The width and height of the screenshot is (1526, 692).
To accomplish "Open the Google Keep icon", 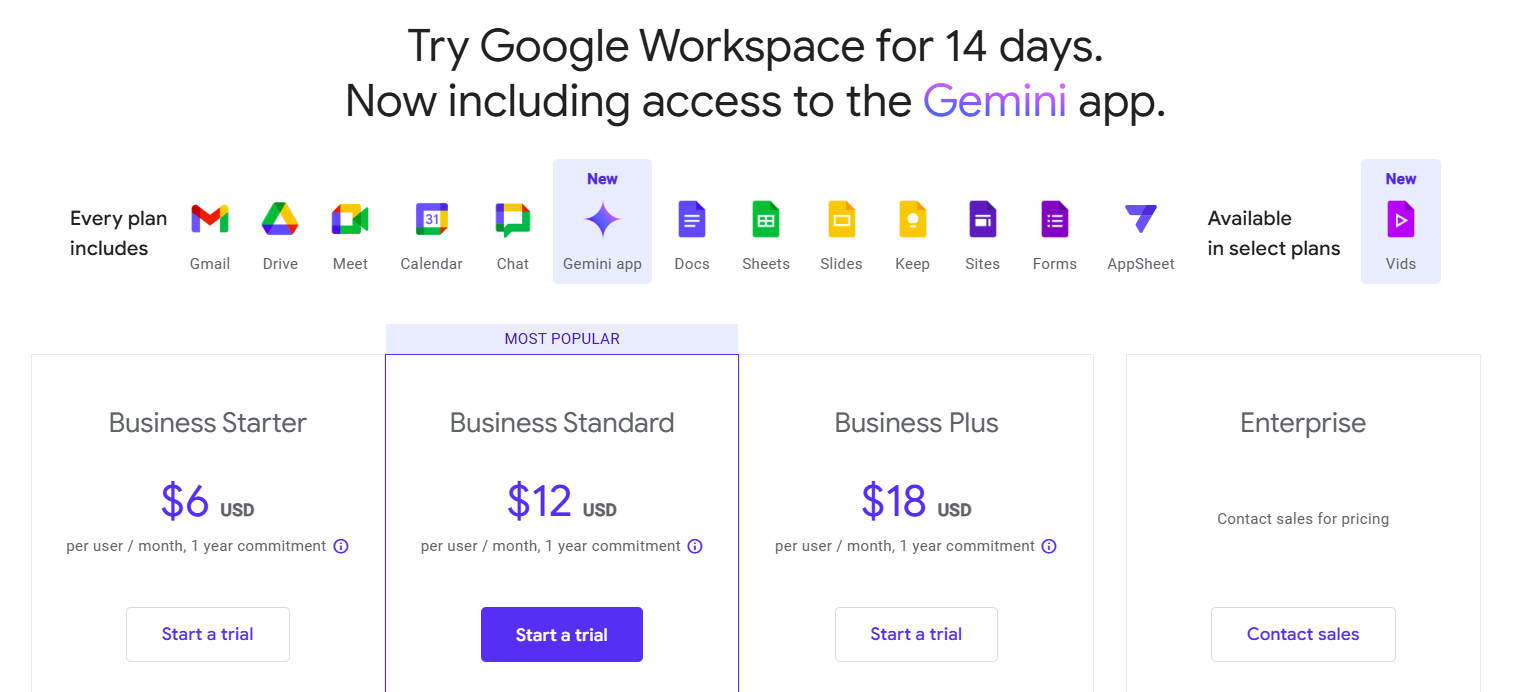I will coord(912,219).
